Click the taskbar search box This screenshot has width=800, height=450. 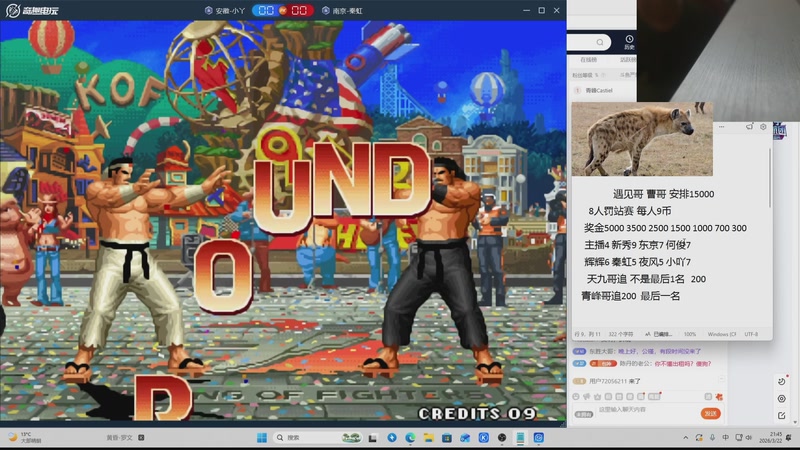[x=316, y=438]
